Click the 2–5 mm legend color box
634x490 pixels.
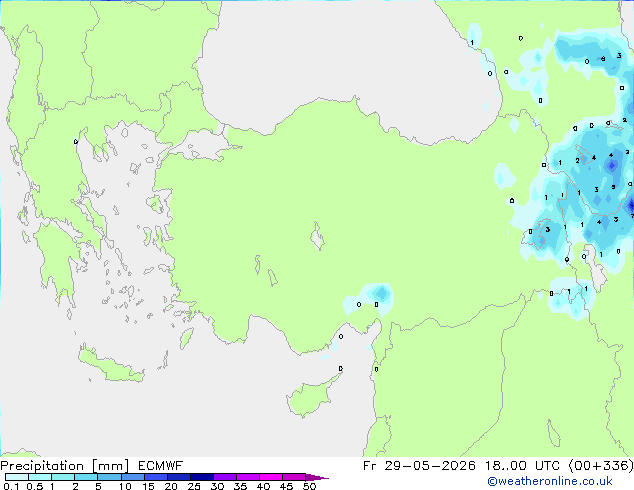click(86, 477)
